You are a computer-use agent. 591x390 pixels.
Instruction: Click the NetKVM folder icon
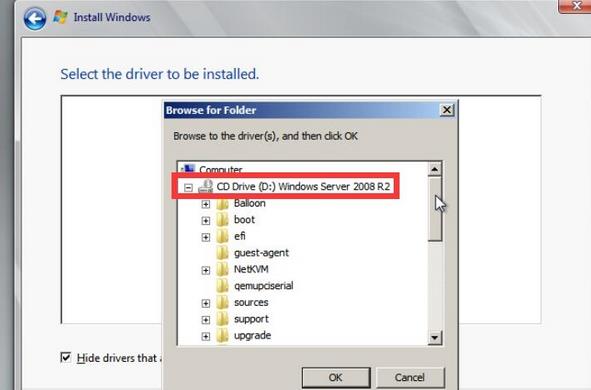(x=222, y=269)
